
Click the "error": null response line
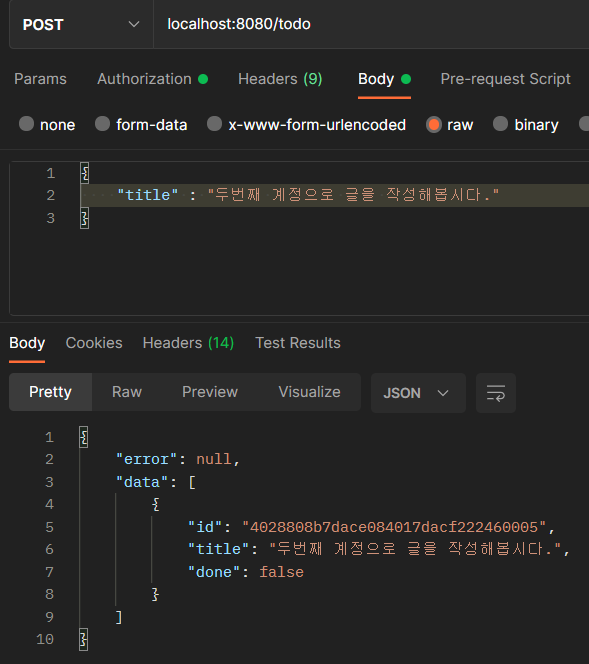pos(178,459)
